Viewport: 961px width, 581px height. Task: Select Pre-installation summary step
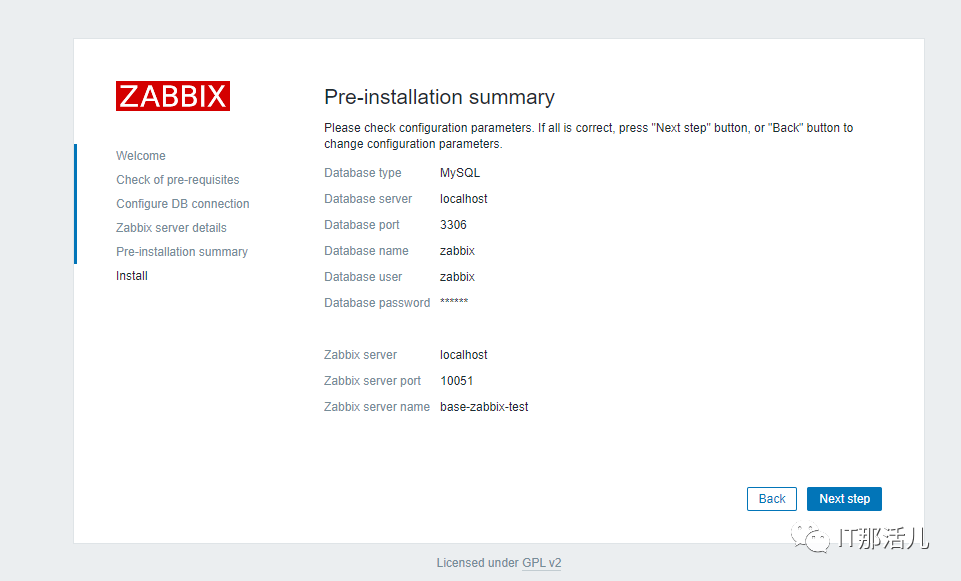click(182, 251)
